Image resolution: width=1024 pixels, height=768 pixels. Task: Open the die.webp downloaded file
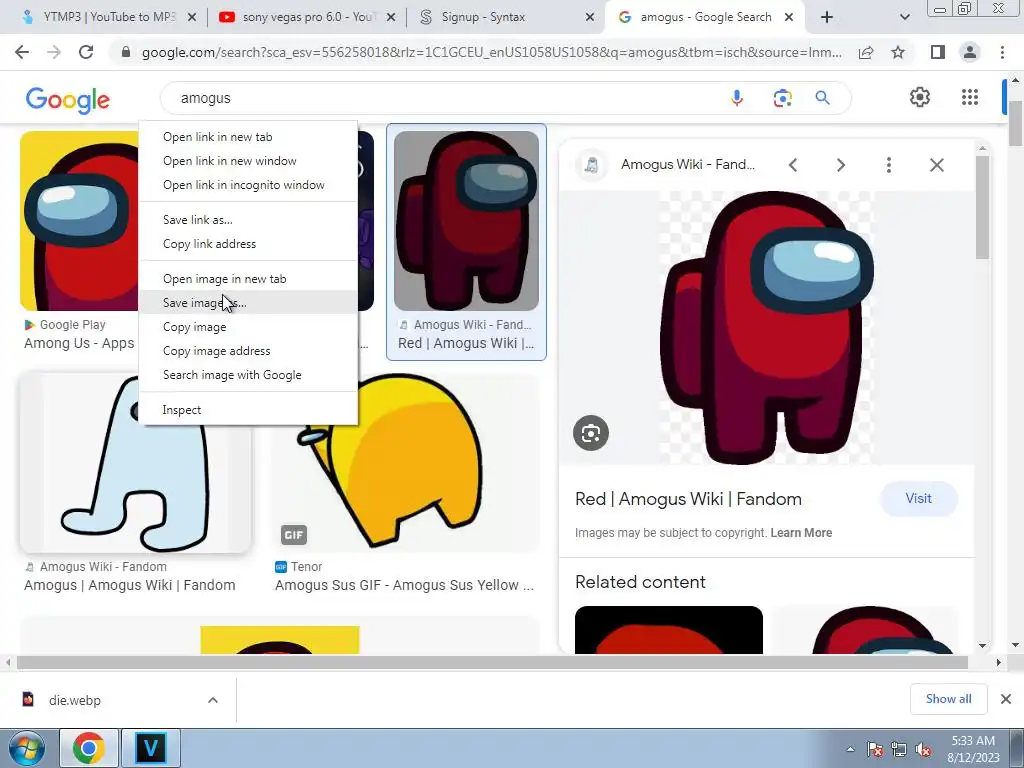(x=74, y=700)
